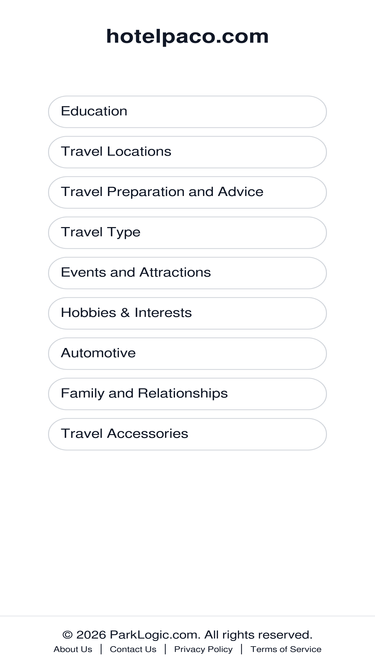
Task: Choose the Travel Type category
Action: point(187,233)
